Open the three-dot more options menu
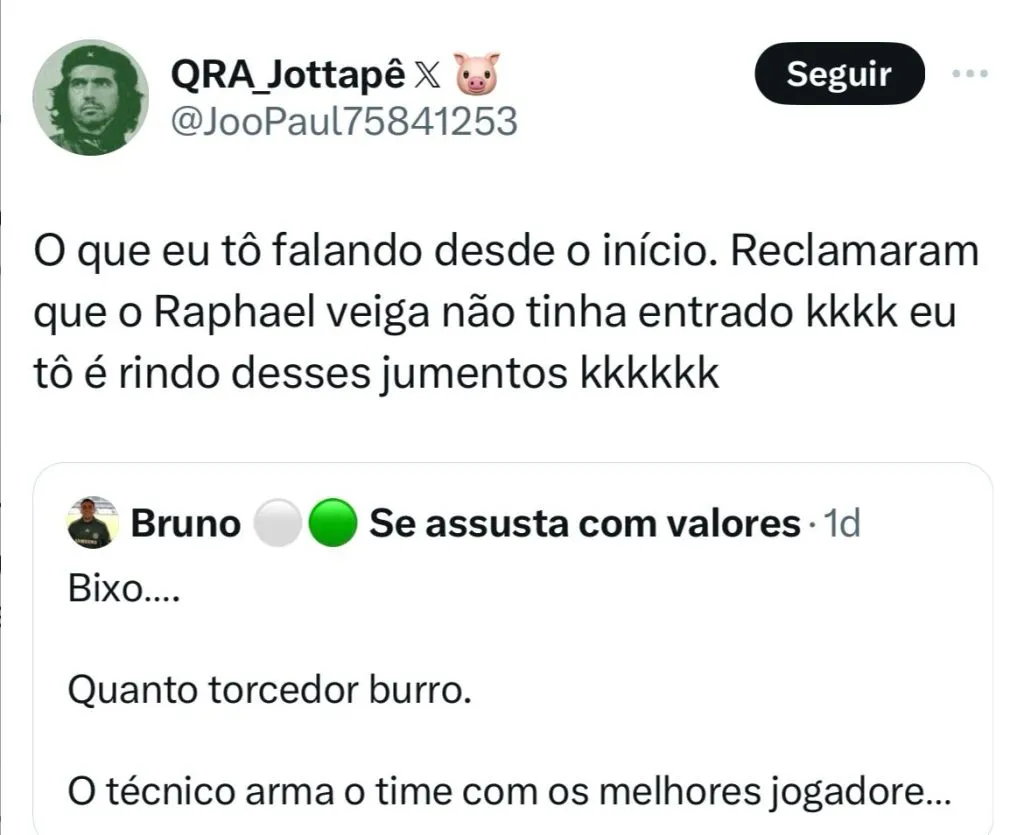The width and height of the screenshot is (1024, 835). [969, 74]
